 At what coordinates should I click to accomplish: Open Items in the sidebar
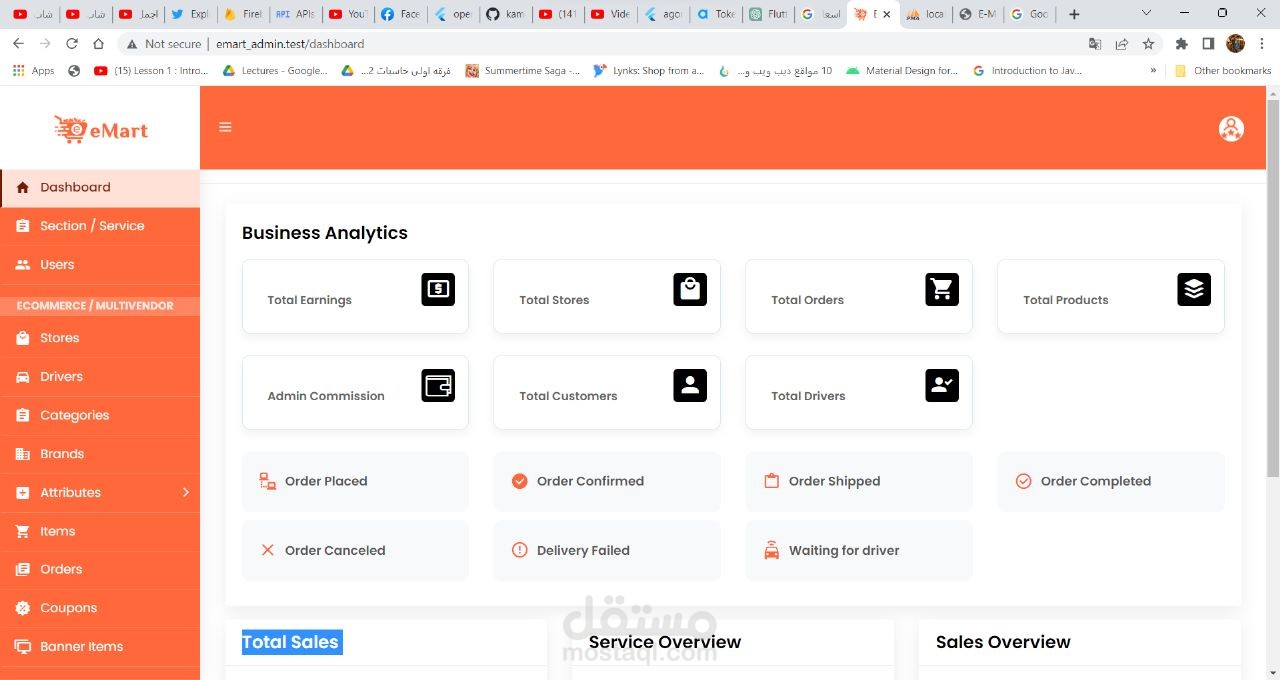point(100,531)
